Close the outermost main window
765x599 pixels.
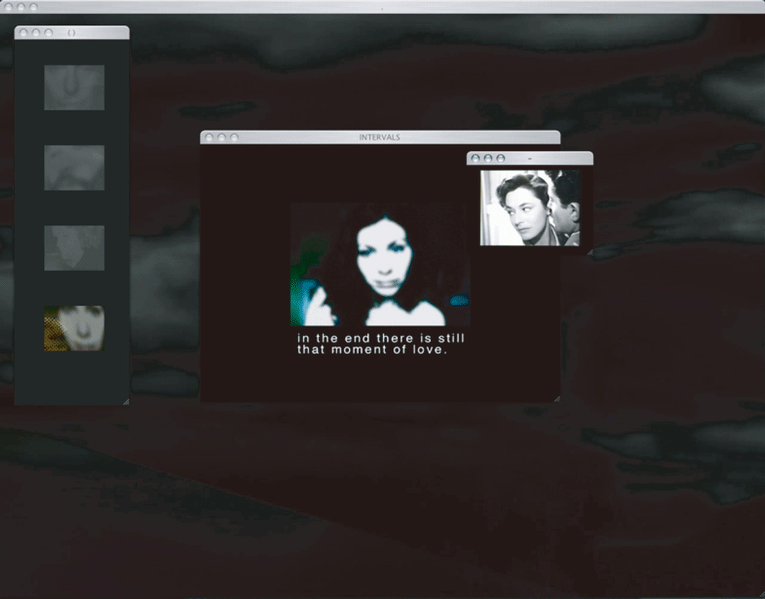(7, 6)
